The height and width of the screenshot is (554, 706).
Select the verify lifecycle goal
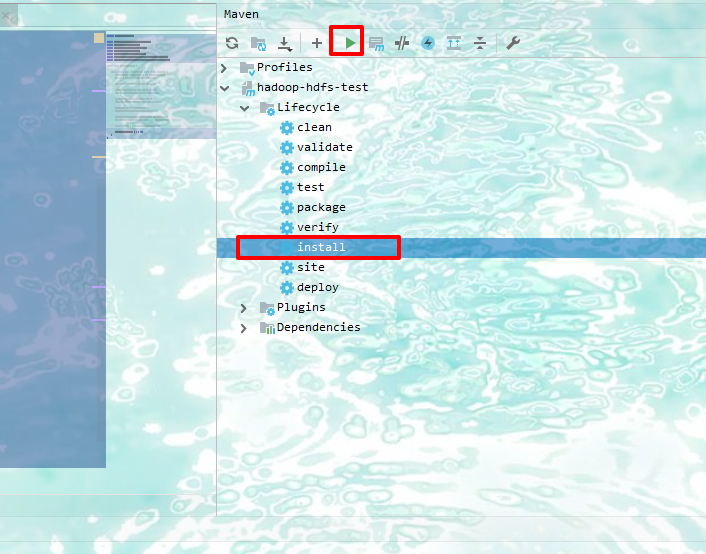pos(317,227)
